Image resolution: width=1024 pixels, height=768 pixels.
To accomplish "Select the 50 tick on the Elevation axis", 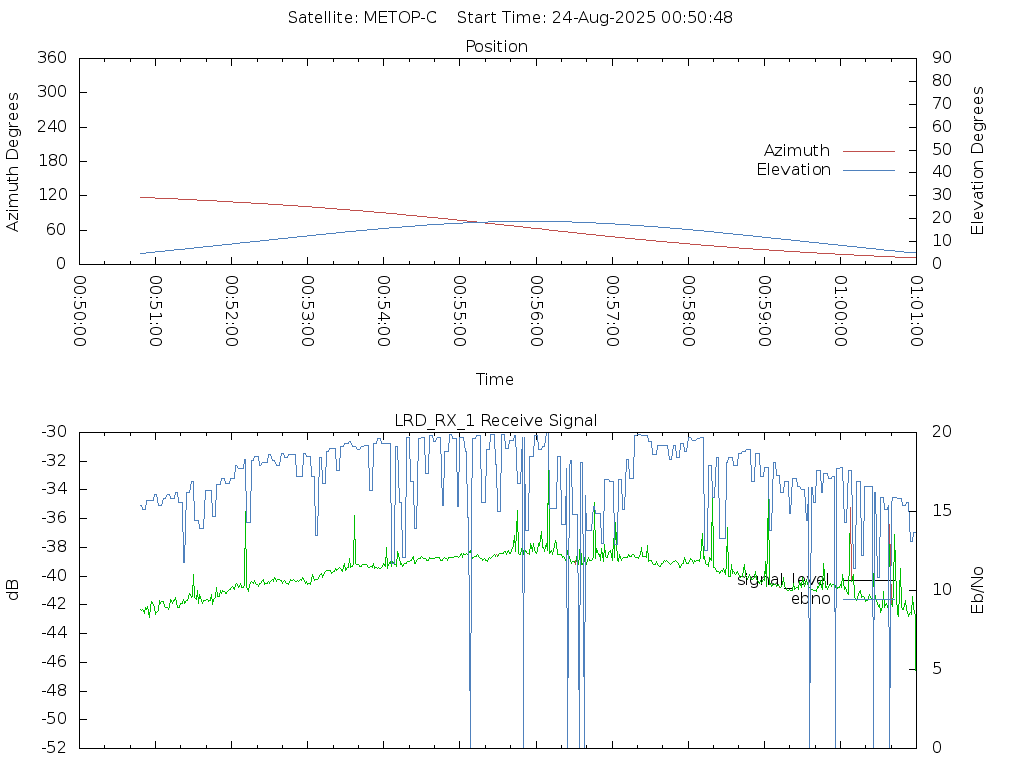I will click(942, 149).
